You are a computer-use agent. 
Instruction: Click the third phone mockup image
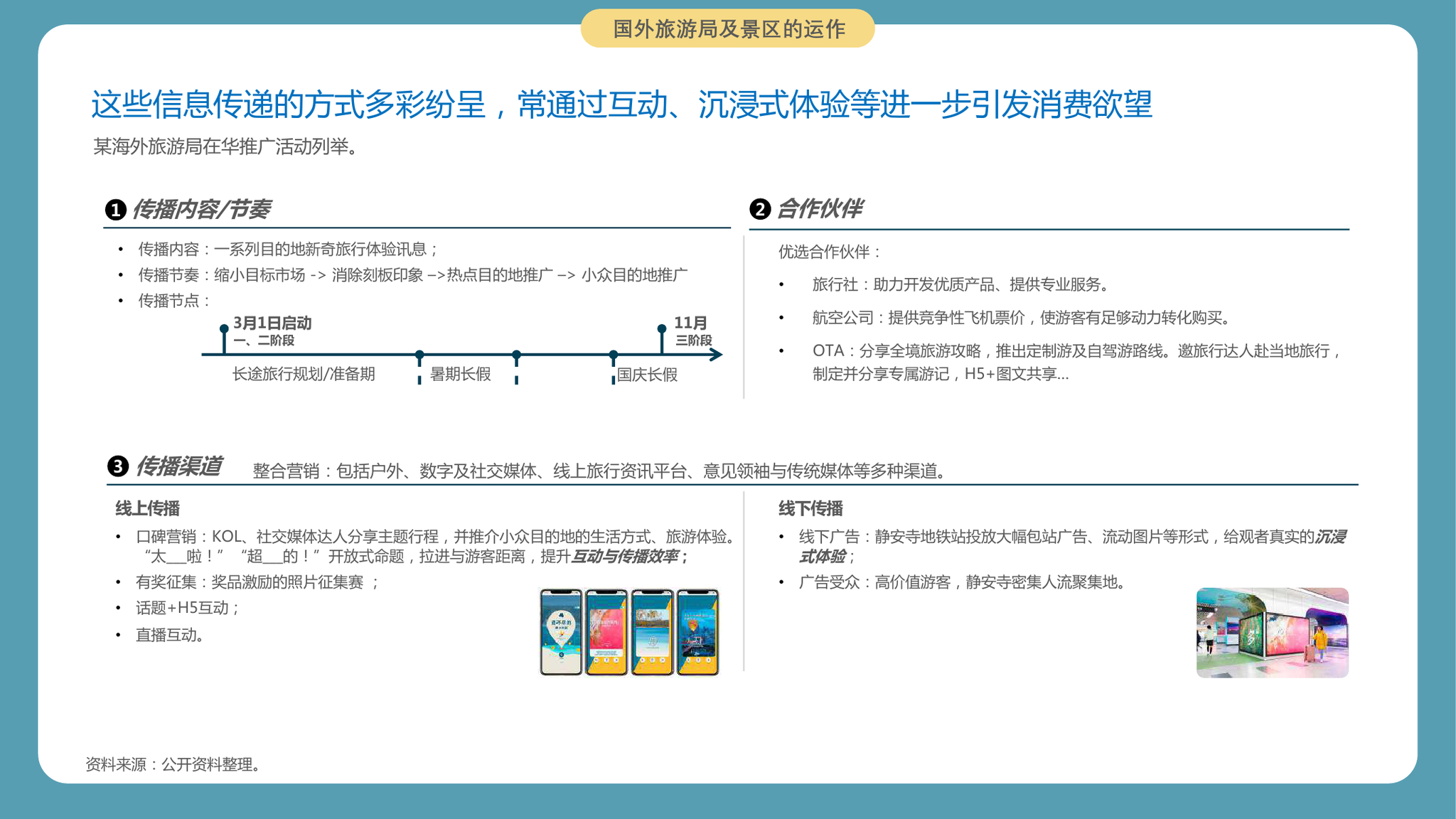[x=652, y=632]
